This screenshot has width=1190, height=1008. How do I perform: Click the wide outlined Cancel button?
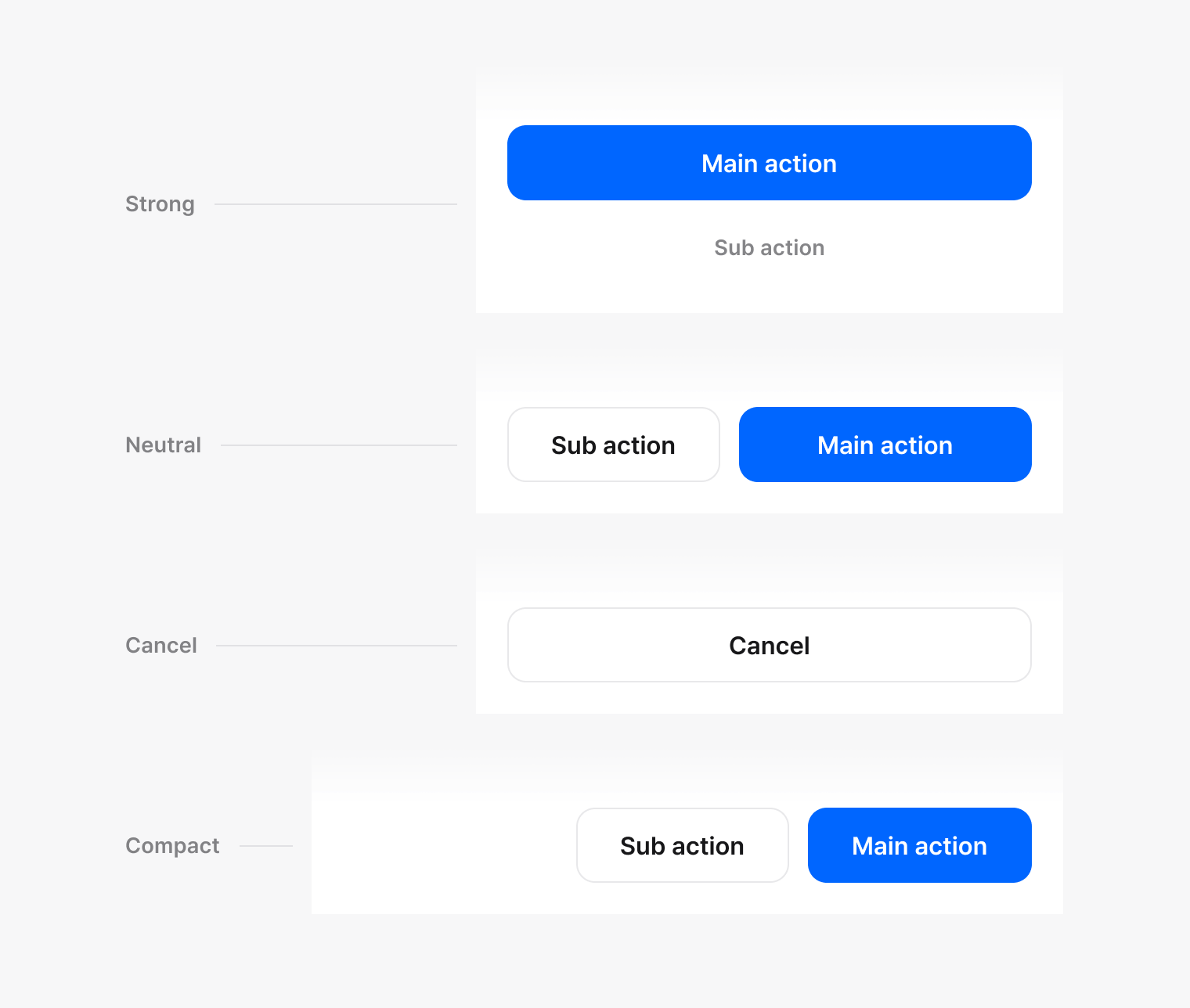click(769, 645)
